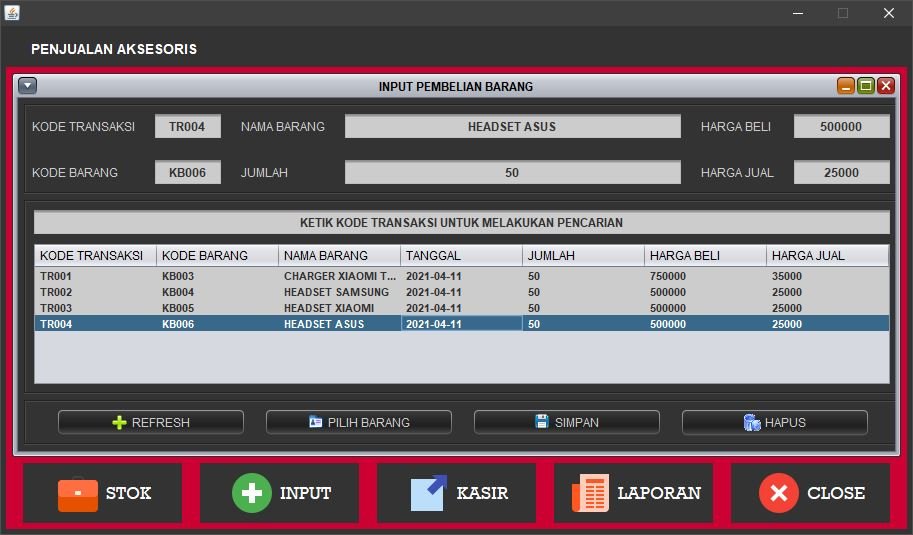913x535 pixels.
Task: Click the KODE TRANSAKSI input field
Action: point(187,127)
